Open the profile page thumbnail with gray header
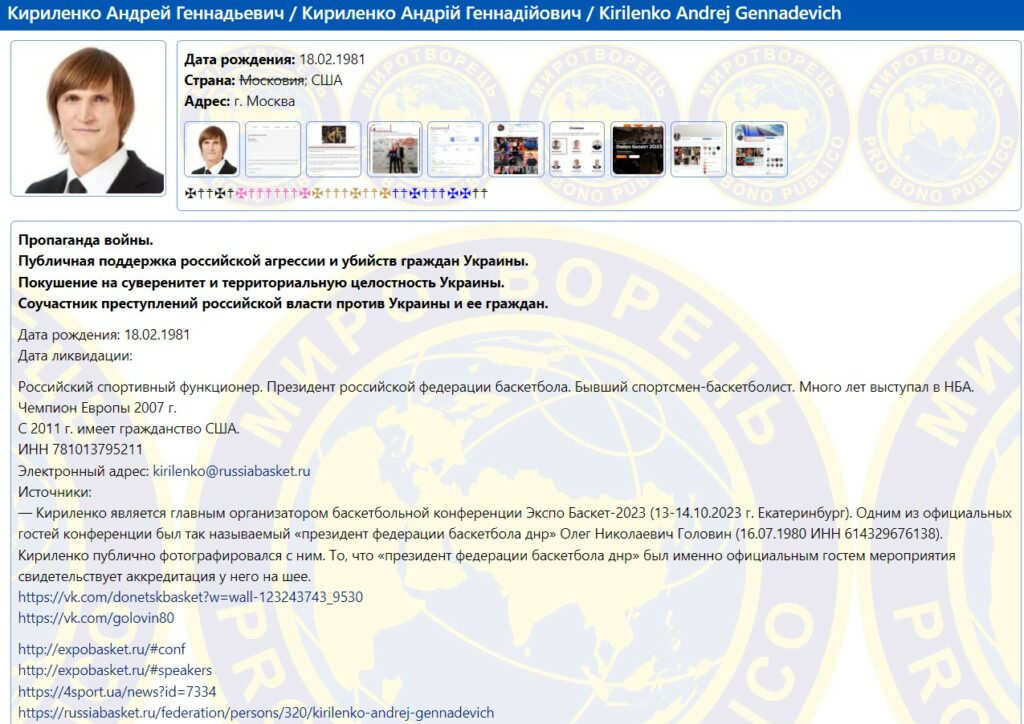1024x724 pixels. click(x=699, y=150)
